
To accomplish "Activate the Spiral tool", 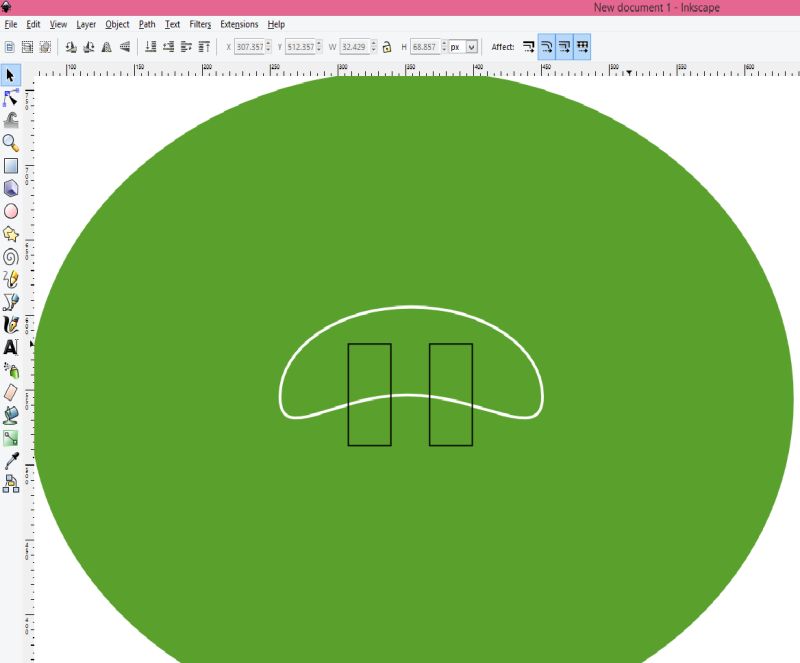I will coord(13,255).
